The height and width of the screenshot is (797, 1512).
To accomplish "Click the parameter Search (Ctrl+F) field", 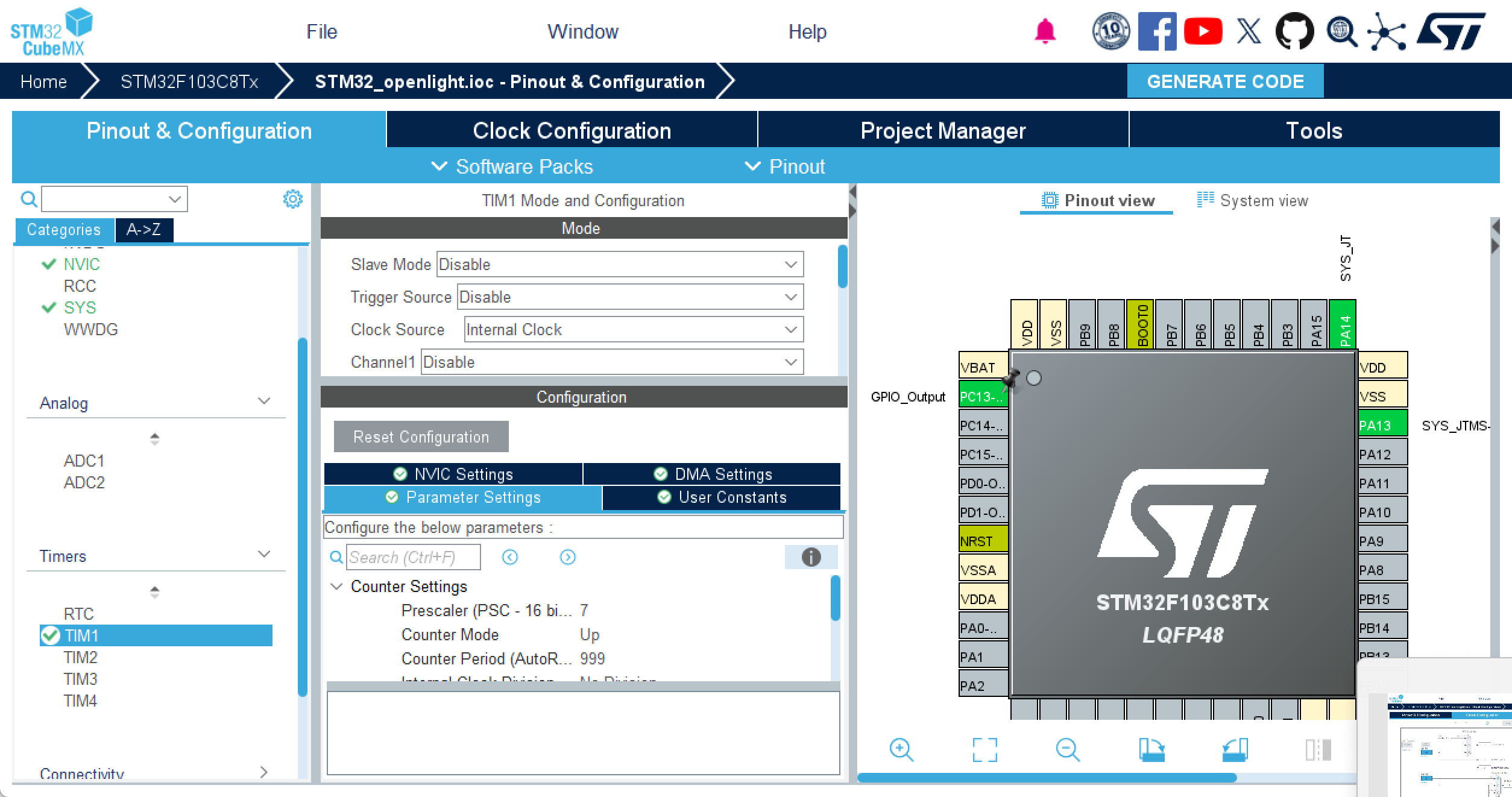I will coord(414,557).
